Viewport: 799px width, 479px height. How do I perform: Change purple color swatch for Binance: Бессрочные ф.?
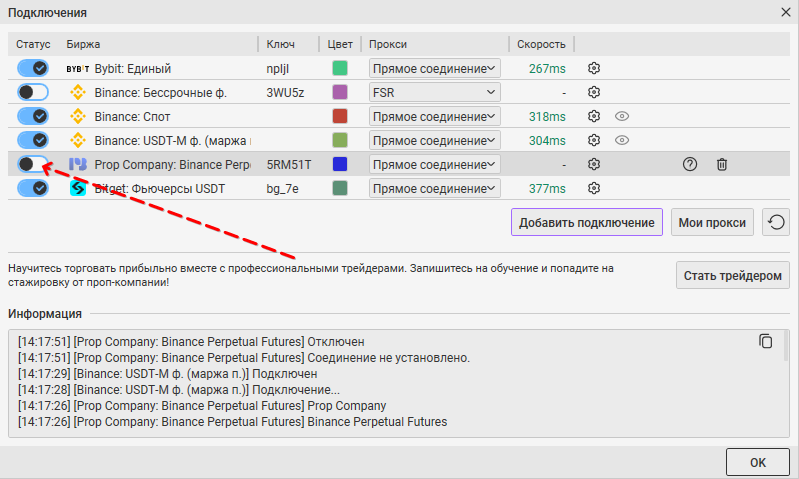click(x=340, y=92)
